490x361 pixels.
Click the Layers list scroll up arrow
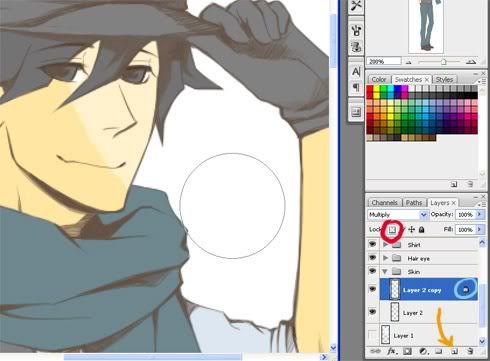tap(482, 242)
